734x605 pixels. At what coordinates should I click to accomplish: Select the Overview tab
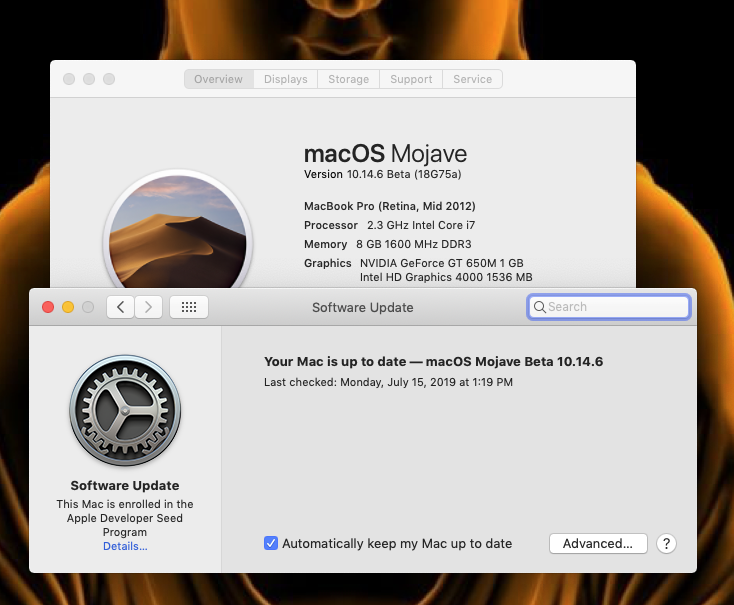[x=219, y=79]
